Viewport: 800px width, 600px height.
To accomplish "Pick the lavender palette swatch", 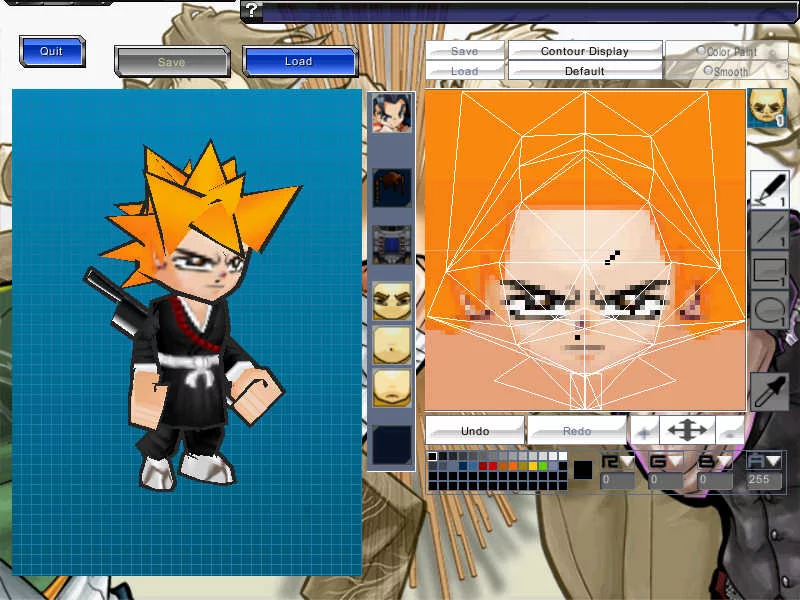I will [553, 466].
